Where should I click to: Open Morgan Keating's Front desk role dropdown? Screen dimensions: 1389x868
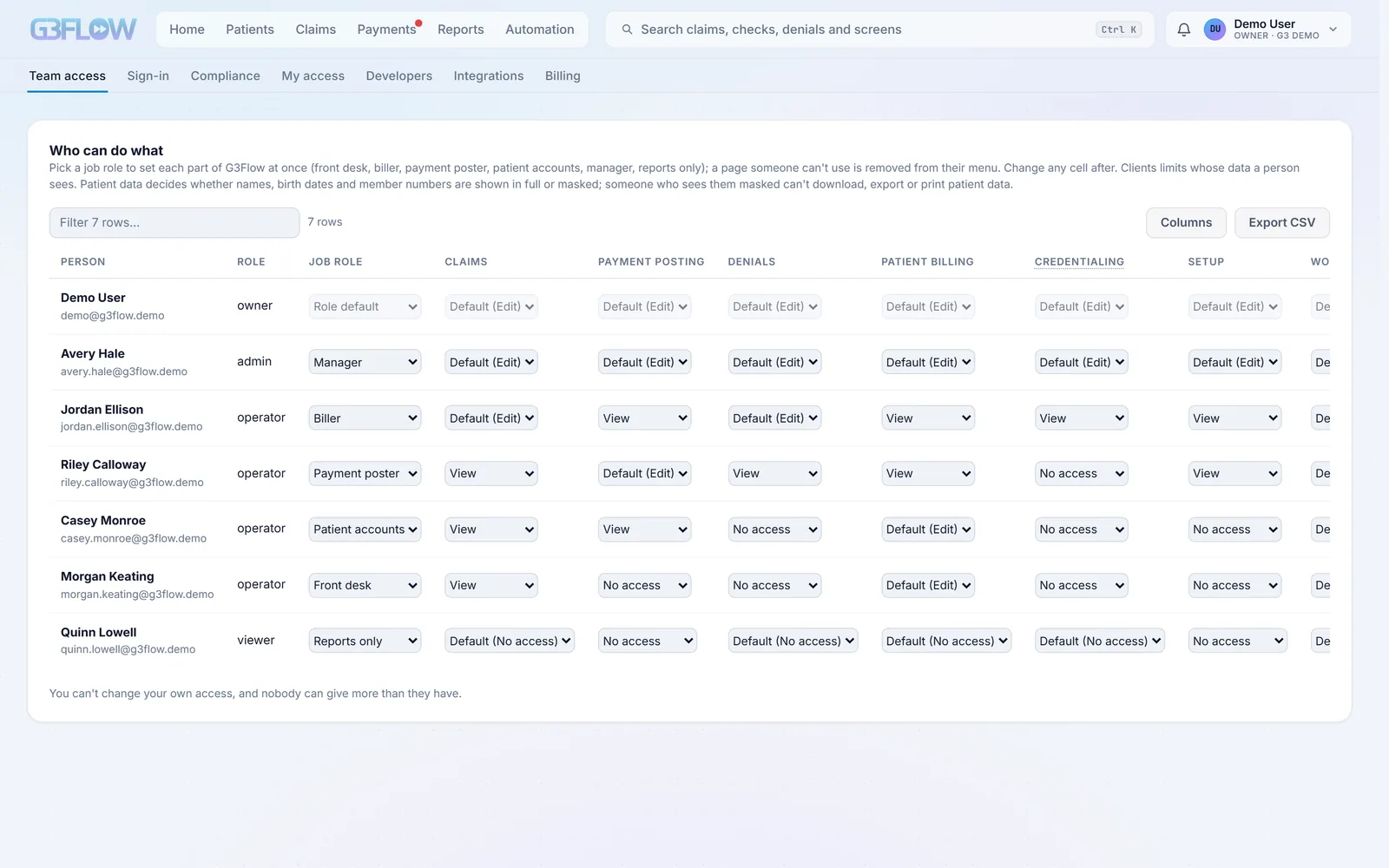pos(365,586)
